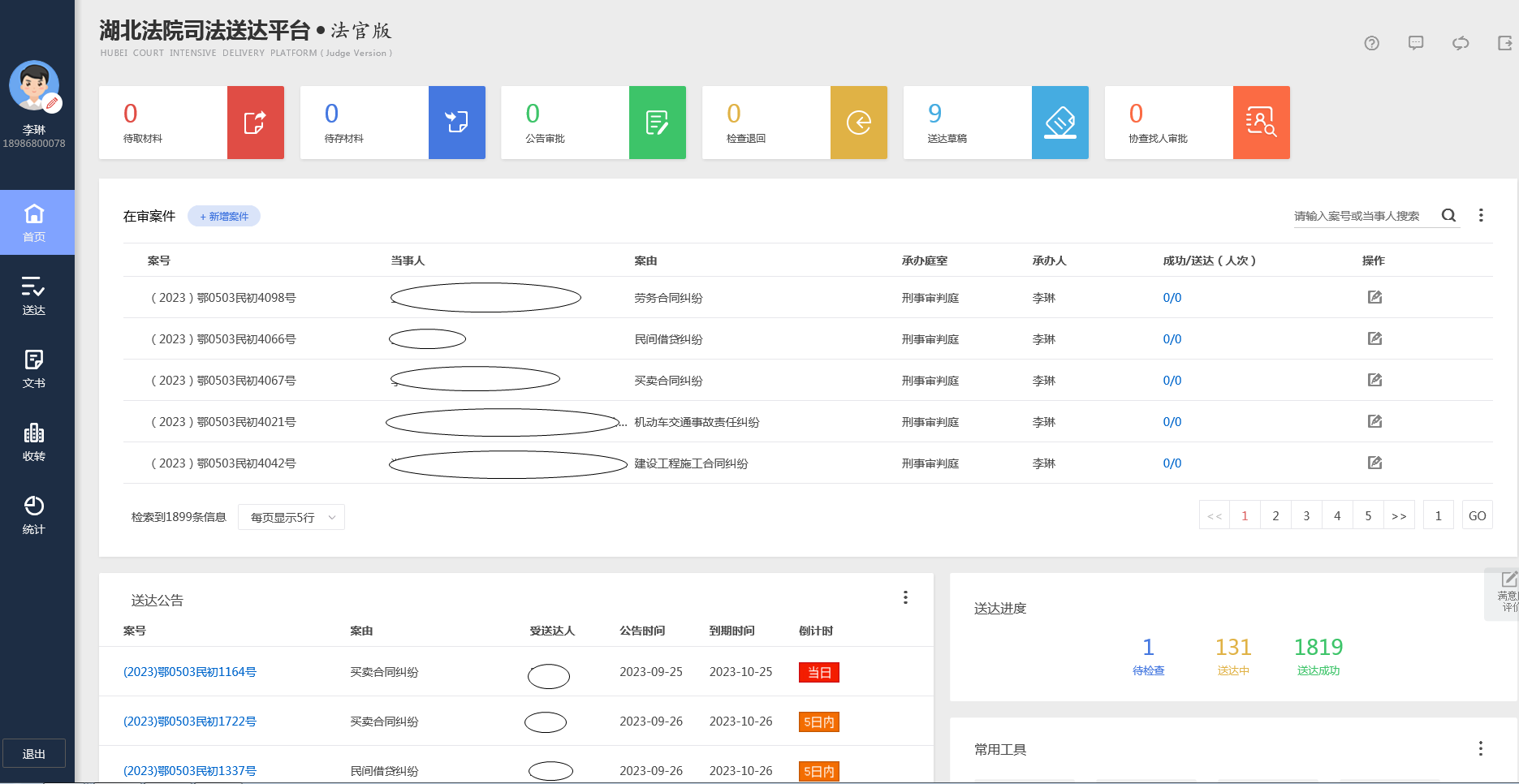Viewport: 1519px width, 784px height.
Task: Open the 每页显示5行 dropdown
Action: click(x=291, y=516)
